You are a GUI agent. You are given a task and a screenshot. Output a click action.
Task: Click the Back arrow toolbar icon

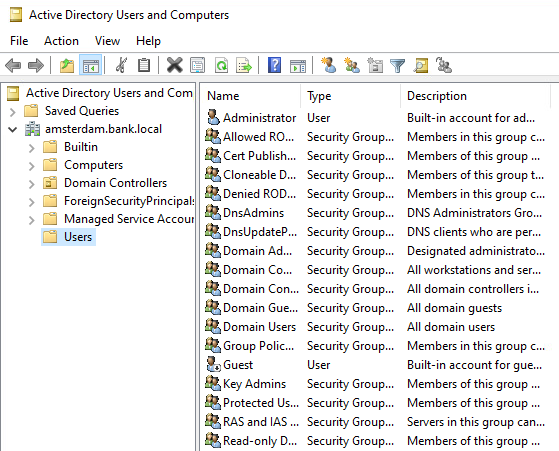click(13, 66)
